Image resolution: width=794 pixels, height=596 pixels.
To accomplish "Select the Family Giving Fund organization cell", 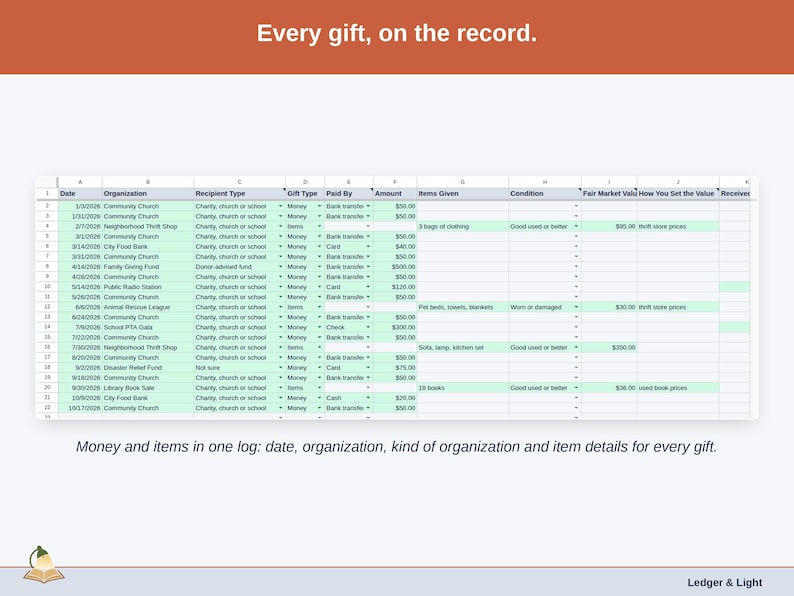I will coord(148,267).
